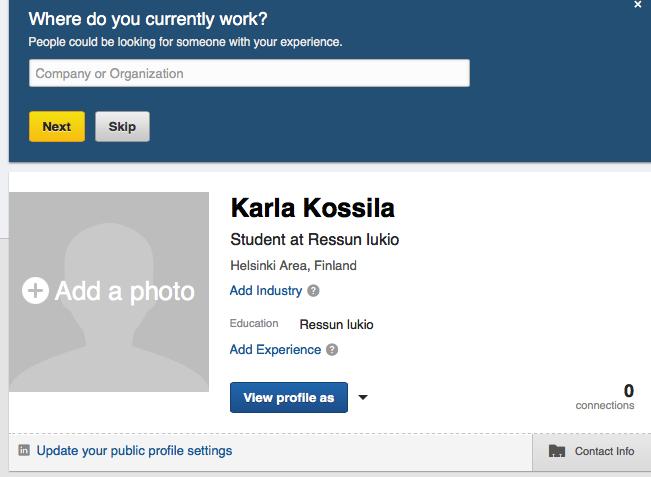651x477 pixels.
Task: Click the name Karla Kossila
Action: [313, 208]
